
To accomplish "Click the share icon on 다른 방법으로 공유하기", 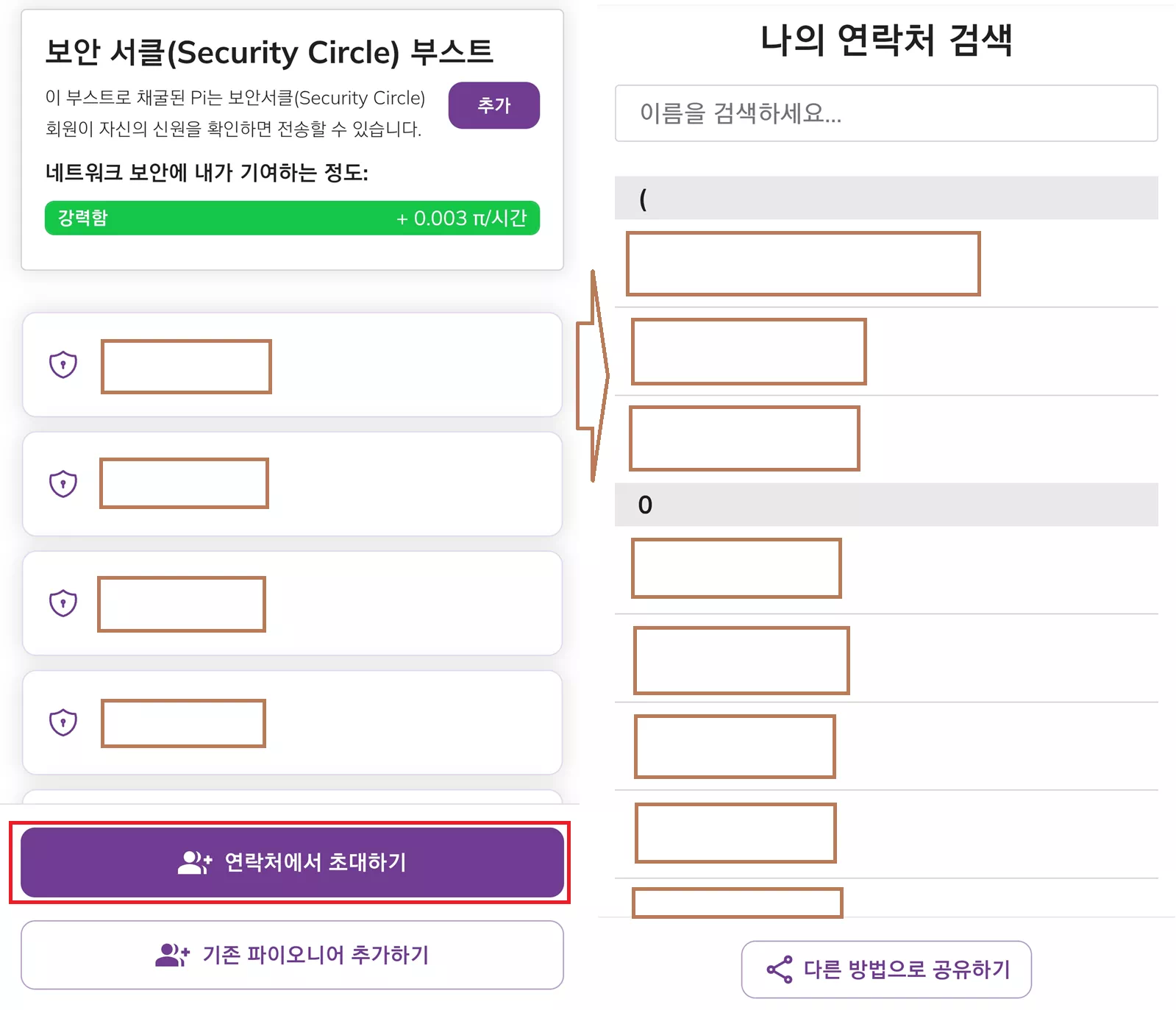I will (778, 970).
